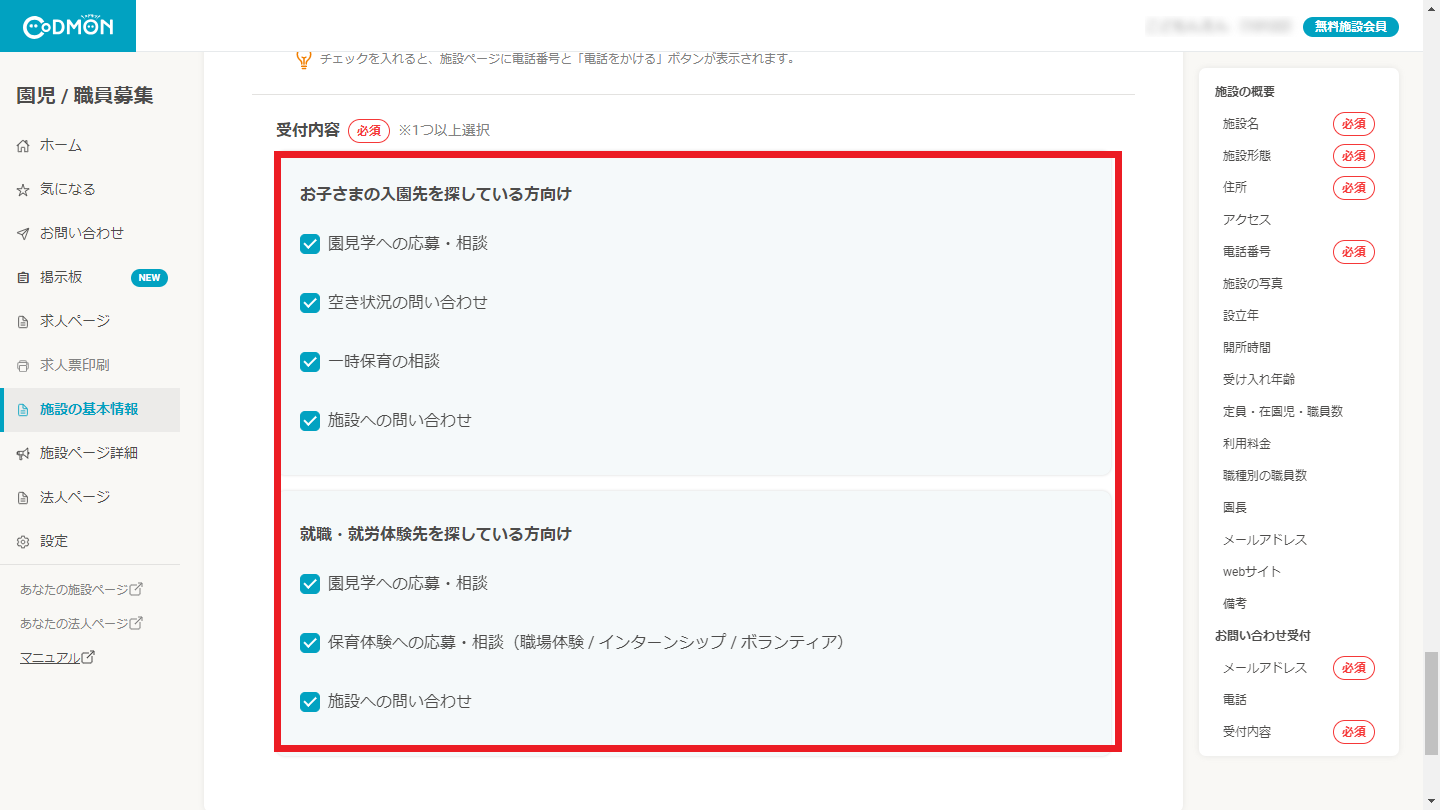Click the 掲示板 bulletin board icon
1440x810 pixels.
tap(23, 278)
